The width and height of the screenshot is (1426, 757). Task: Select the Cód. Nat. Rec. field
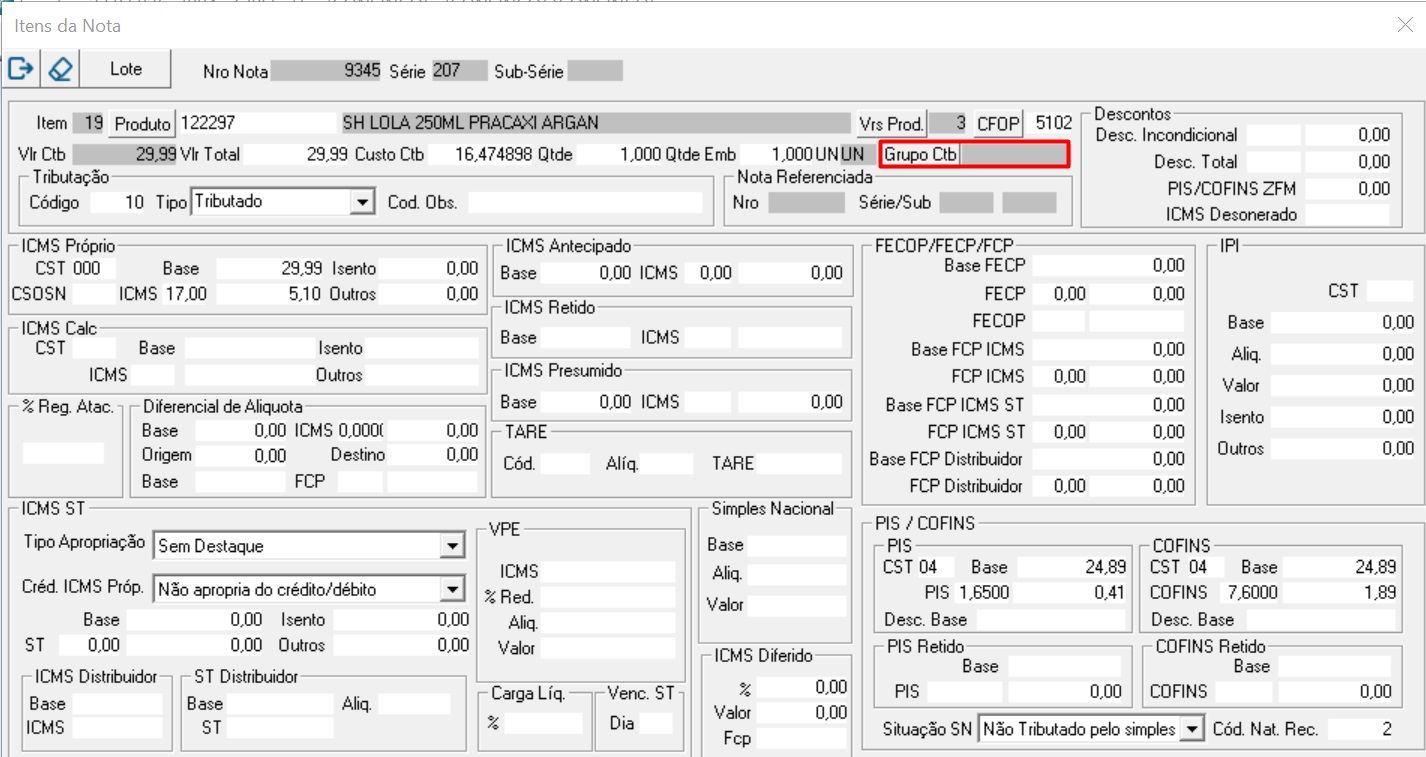(1361, 729)
